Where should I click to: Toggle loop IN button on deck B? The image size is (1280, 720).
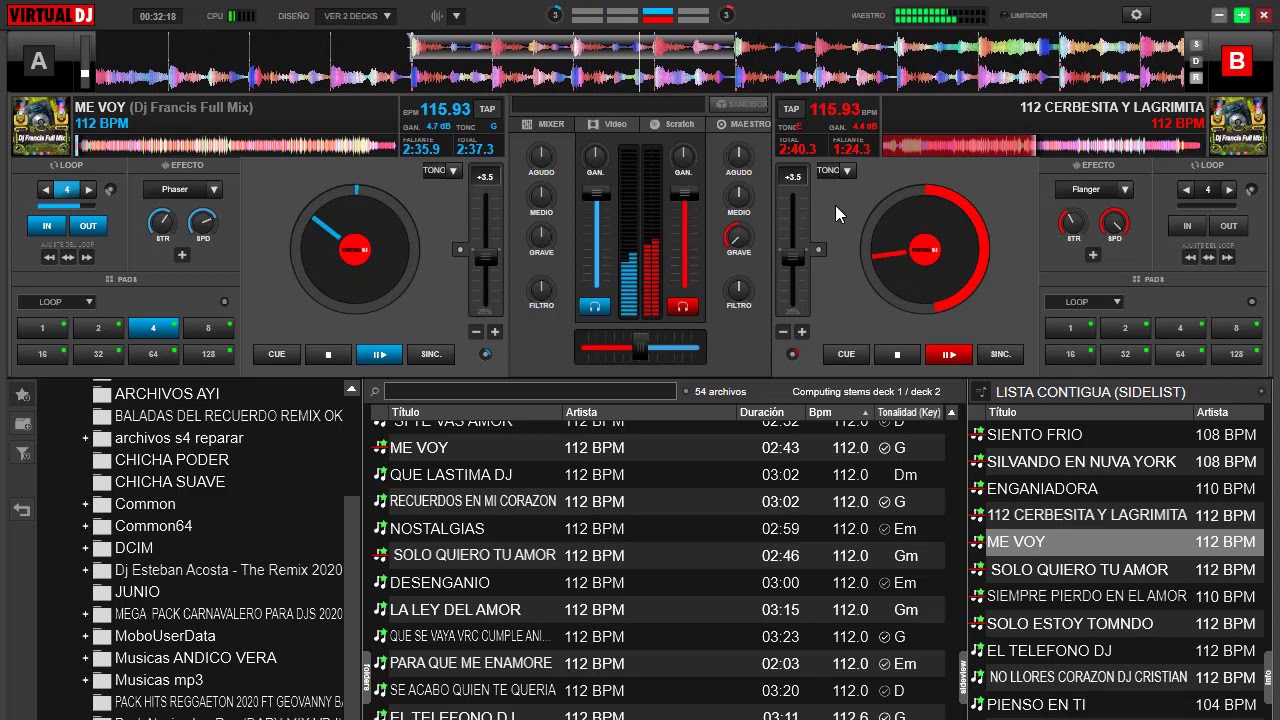pyautogui.click(x=1187, y=226)
